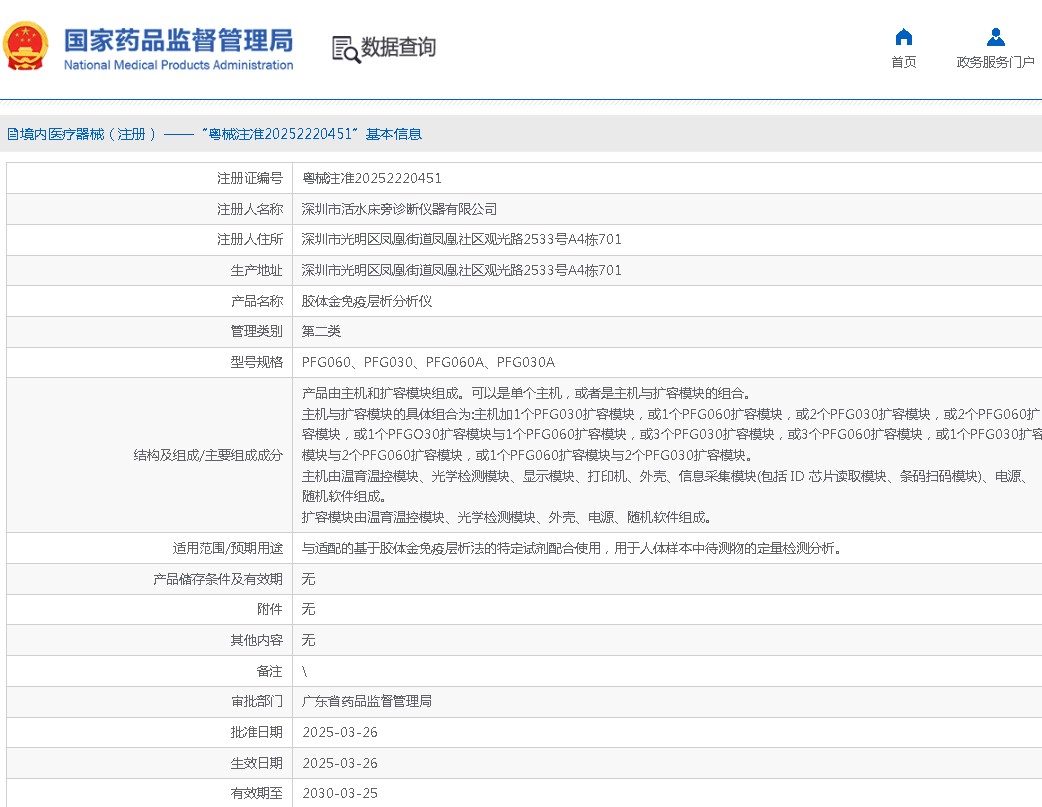Open the 首页 text link
This screenshot has width=1042, height=807.
tap(903, 62)
